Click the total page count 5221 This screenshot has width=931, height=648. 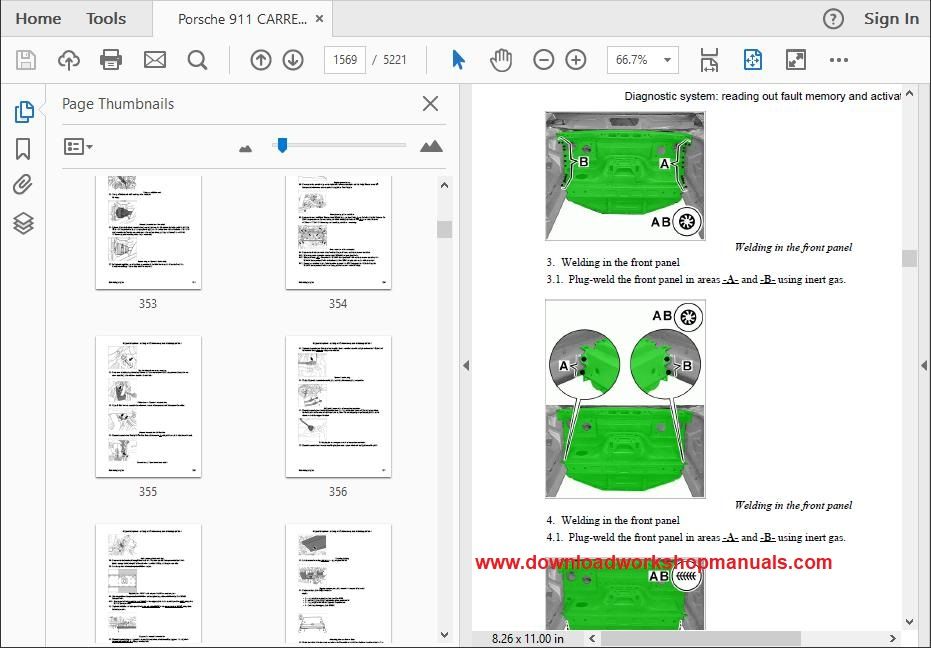tap(395, 60)
